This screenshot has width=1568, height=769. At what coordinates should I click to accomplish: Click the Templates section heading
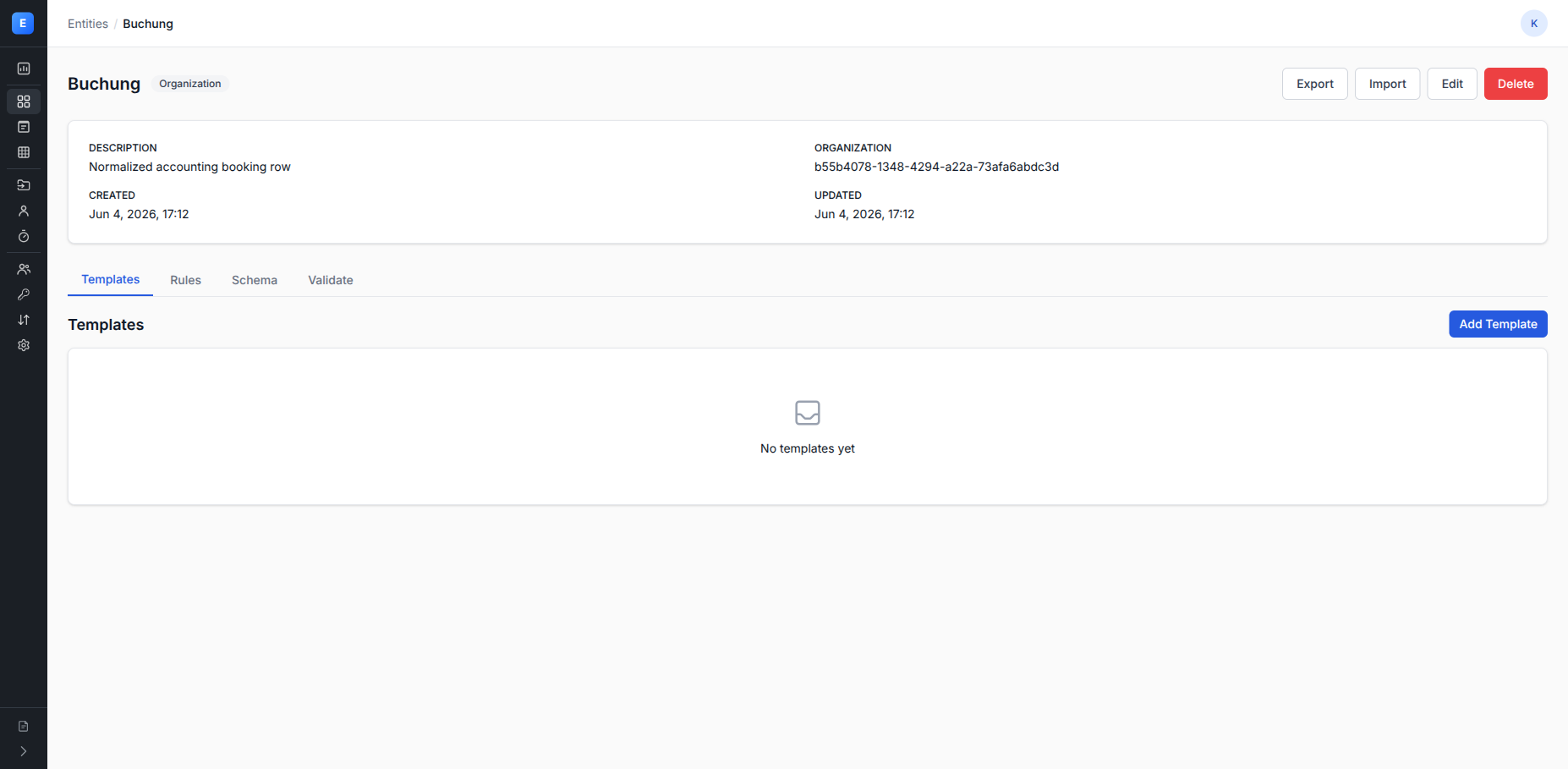tap(106, 325)
